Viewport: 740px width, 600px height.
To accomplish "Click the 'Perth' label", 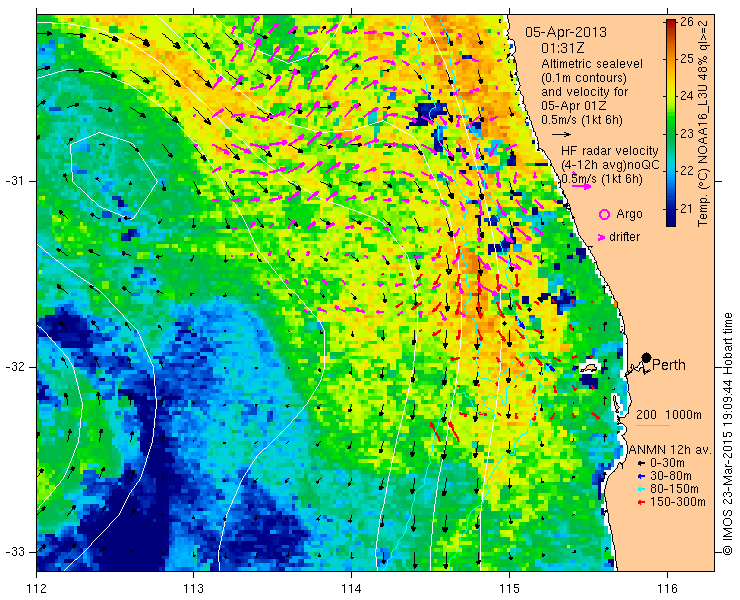I will (669, 365).
